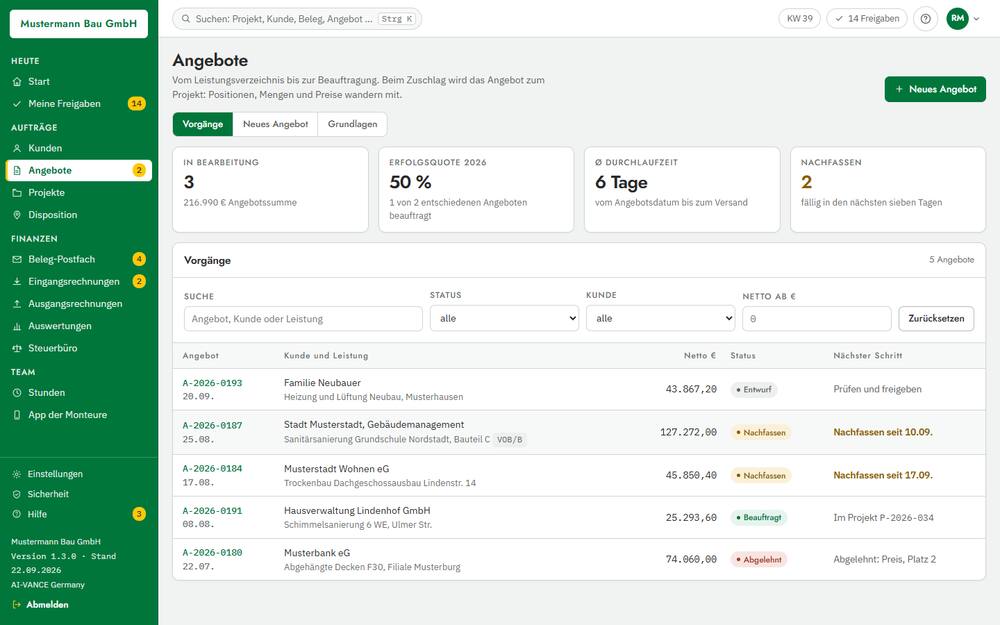The image size is (1000, 625).
Task: Switch to the Neues Angebot tab
Action: tap(276, 124)
